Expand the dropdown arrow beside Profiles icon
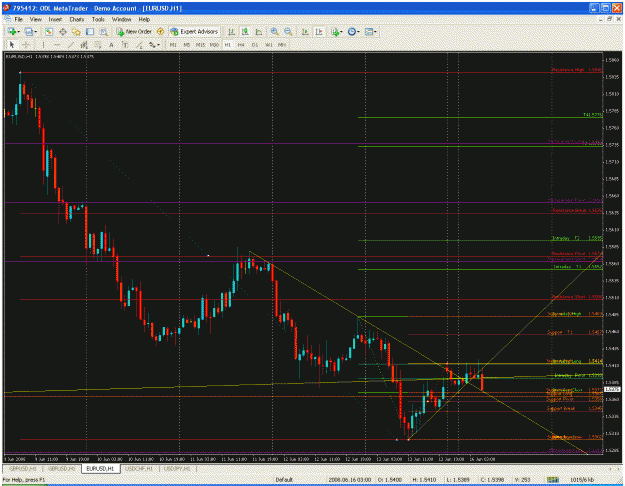 [x=35, y=31]
